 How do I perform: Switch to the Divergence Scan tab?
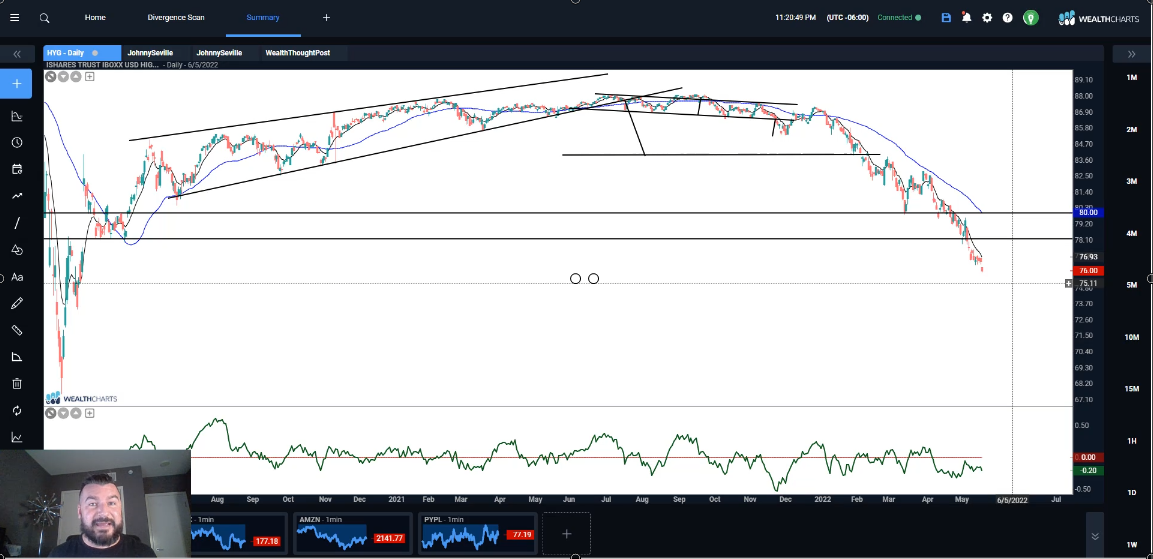coord(176,17)
